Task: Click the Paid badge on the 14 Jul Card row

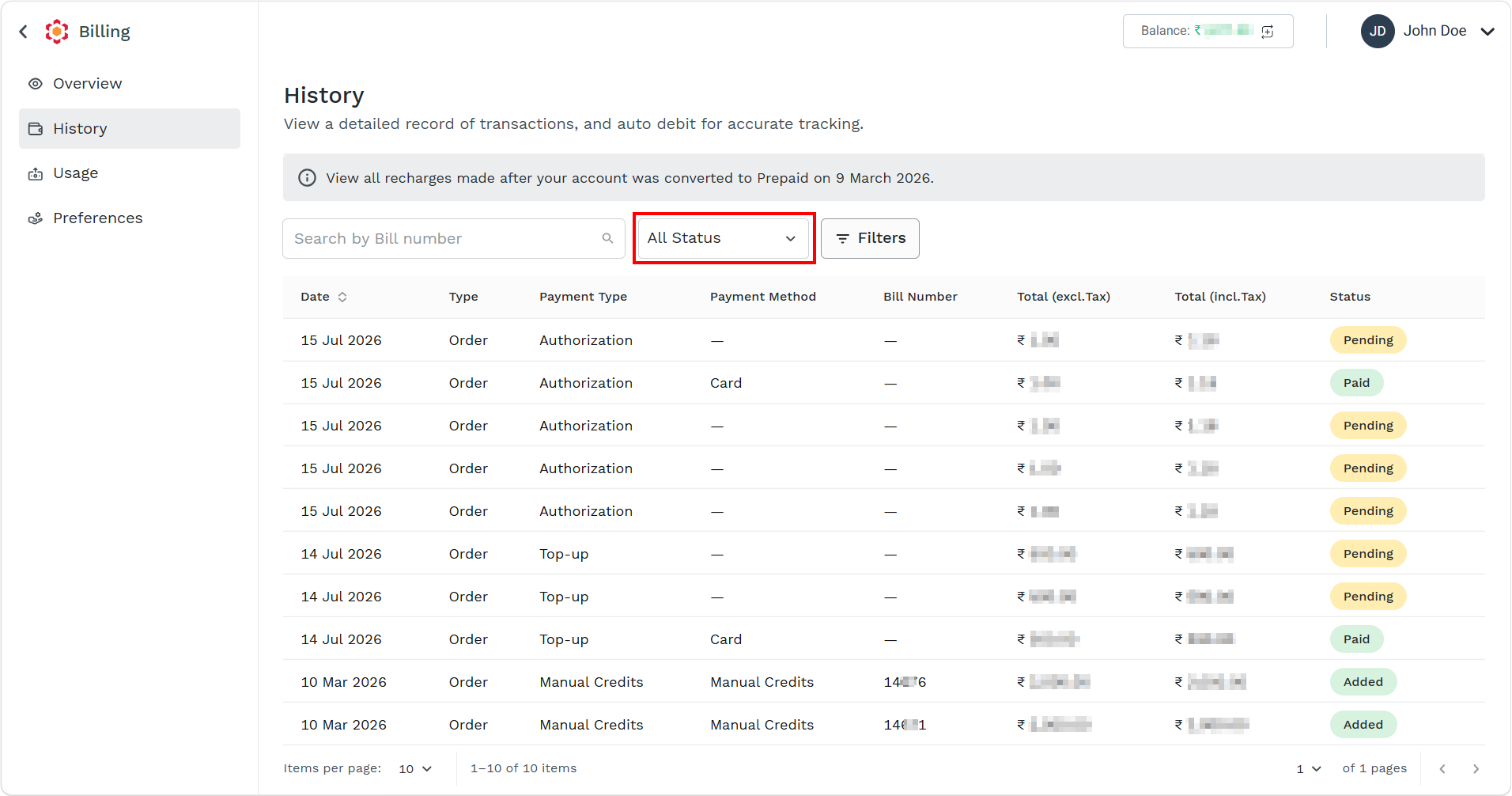Action: (1356, 639)
